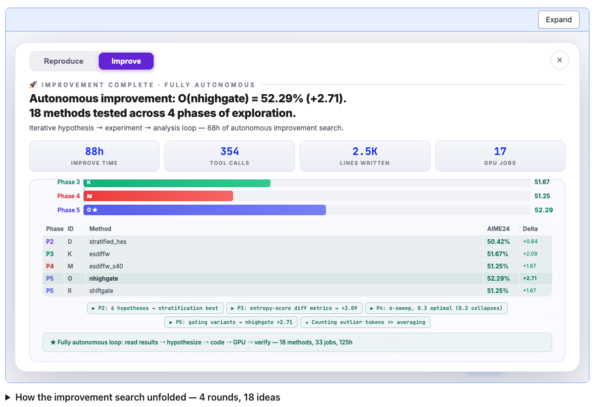The height and width of the screenshot is (407, 600).
Task: Select the nhighgate method row
Action: pos(297,278)
